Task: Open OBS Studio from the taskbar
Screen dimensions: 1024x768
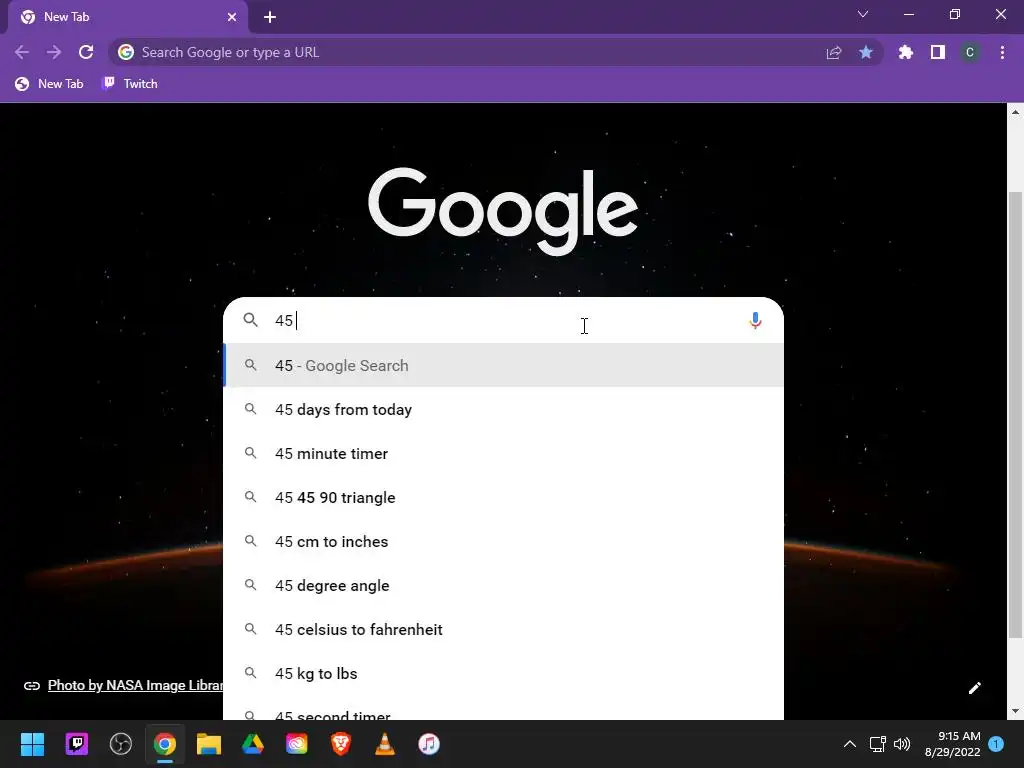Action: click(121, 744)
